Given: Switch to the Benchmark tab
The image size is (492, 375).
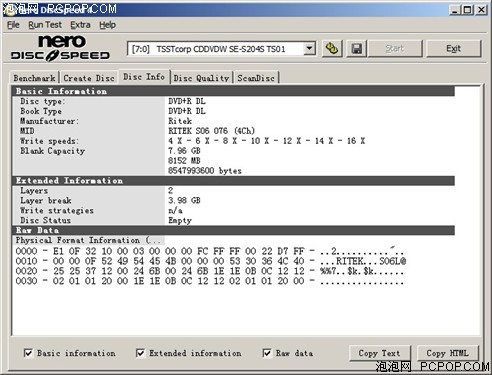Looking at the screenshot, I should [34, 78].
